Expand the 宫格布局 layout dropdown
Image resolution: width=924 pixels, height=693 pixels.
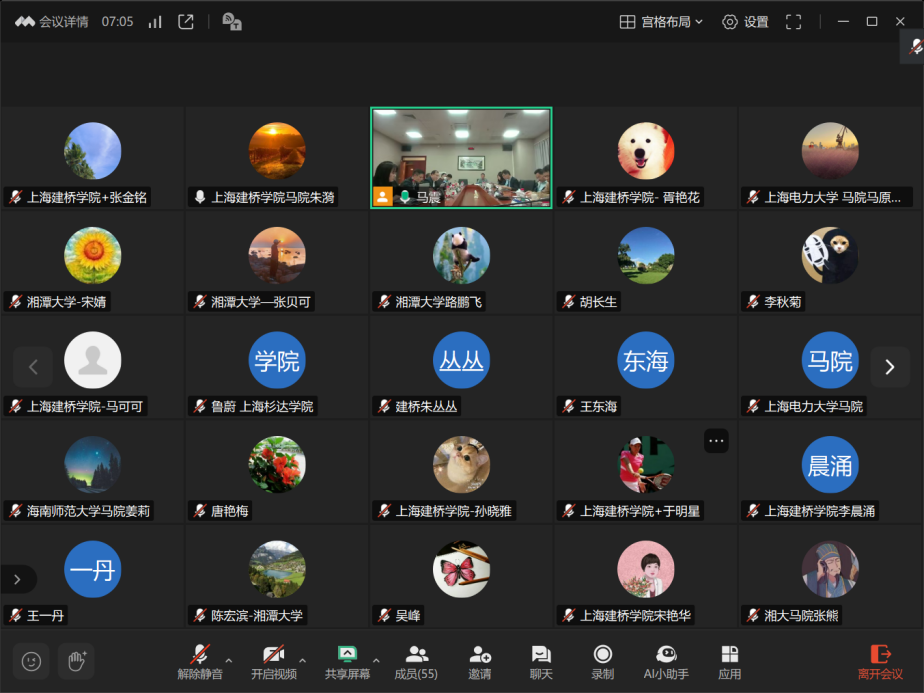click(662, 22)
